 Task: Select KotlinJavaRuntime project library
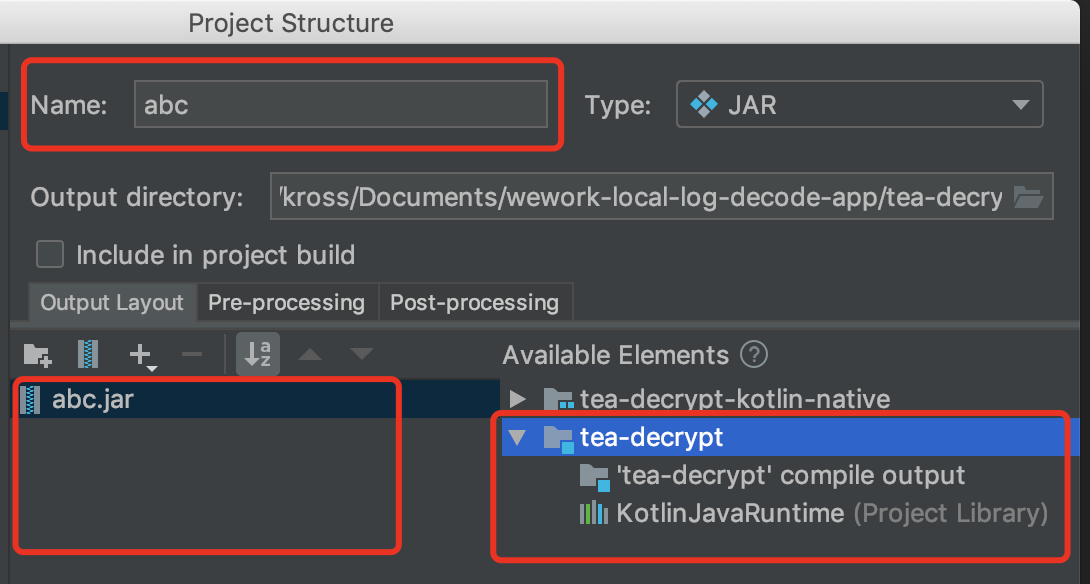(x=730, y=513)
